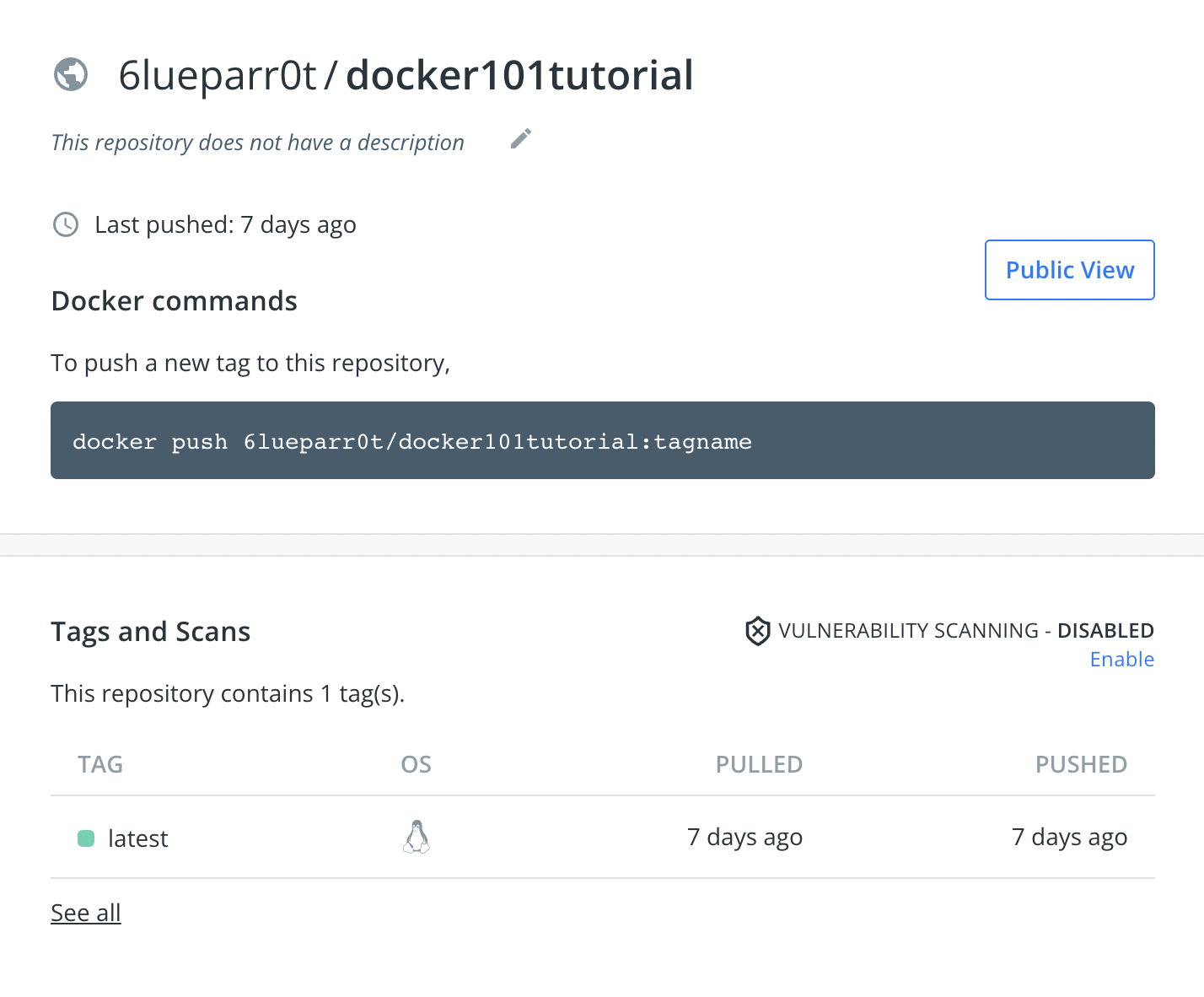Click the Linux penguin OS icon
1204x997 pixels.
417,837
